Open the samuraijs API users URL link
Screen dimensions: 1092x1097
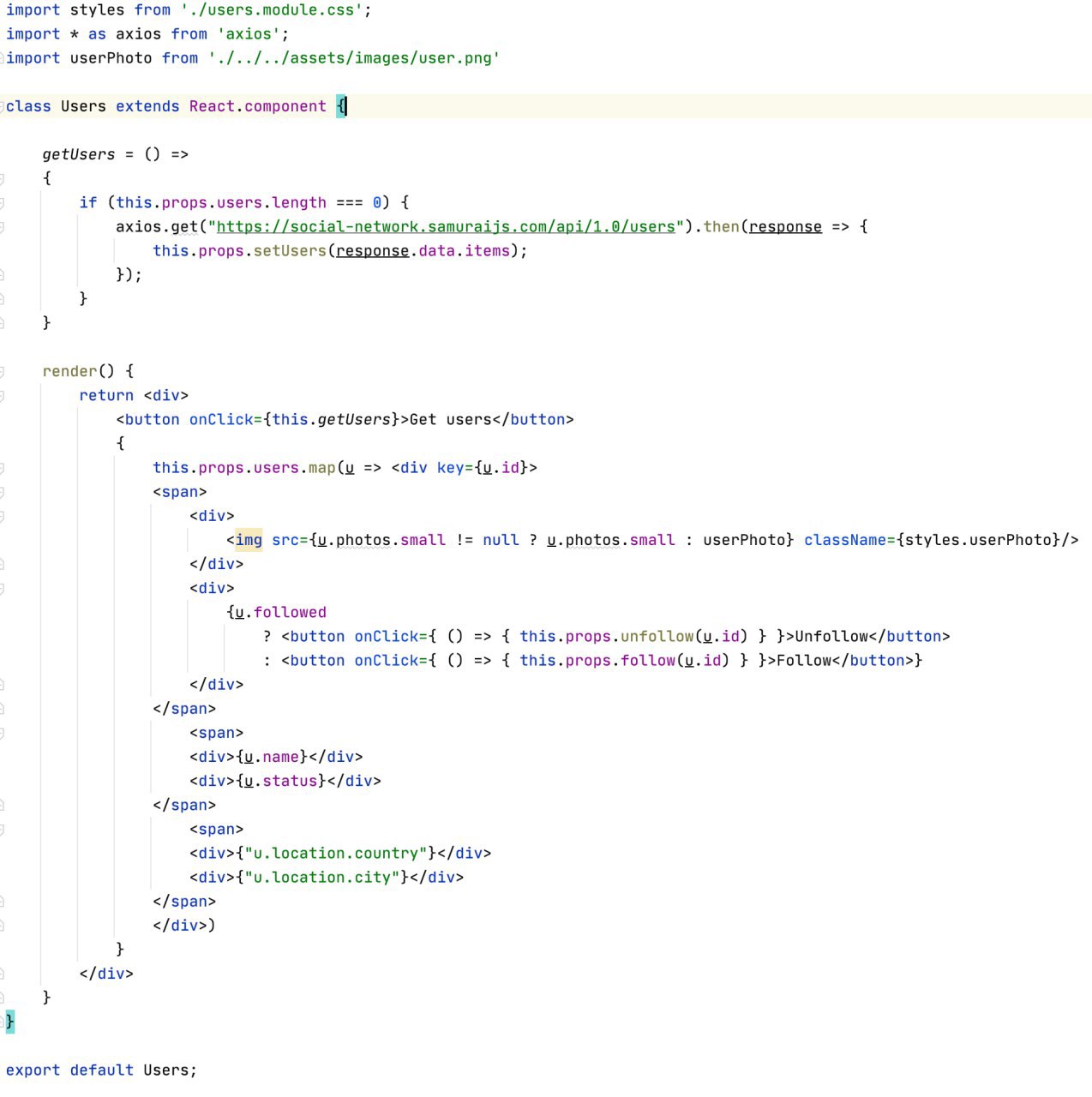[446, 226]
